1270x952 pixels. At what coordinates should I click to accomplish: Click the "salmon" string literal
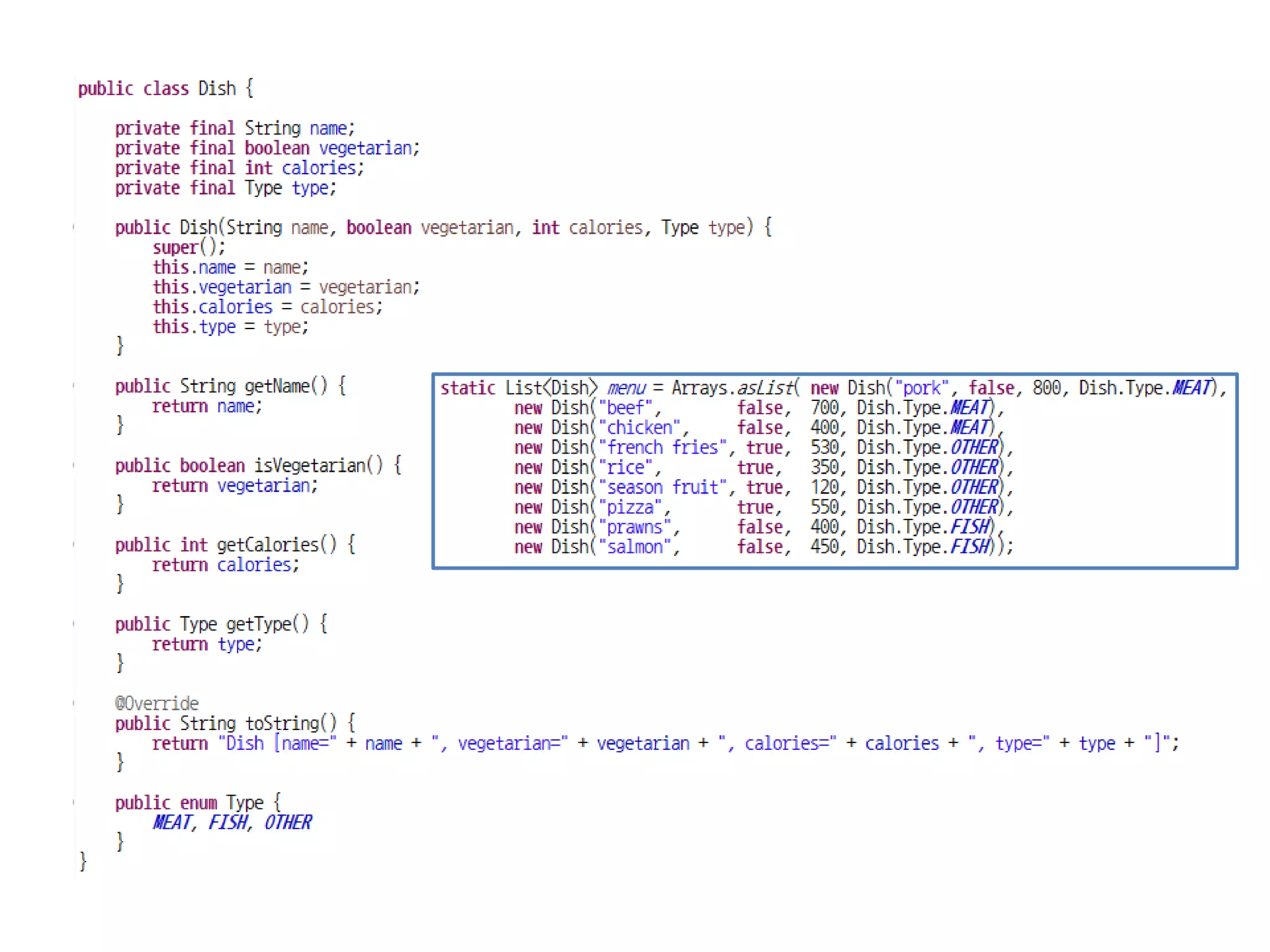634,547
